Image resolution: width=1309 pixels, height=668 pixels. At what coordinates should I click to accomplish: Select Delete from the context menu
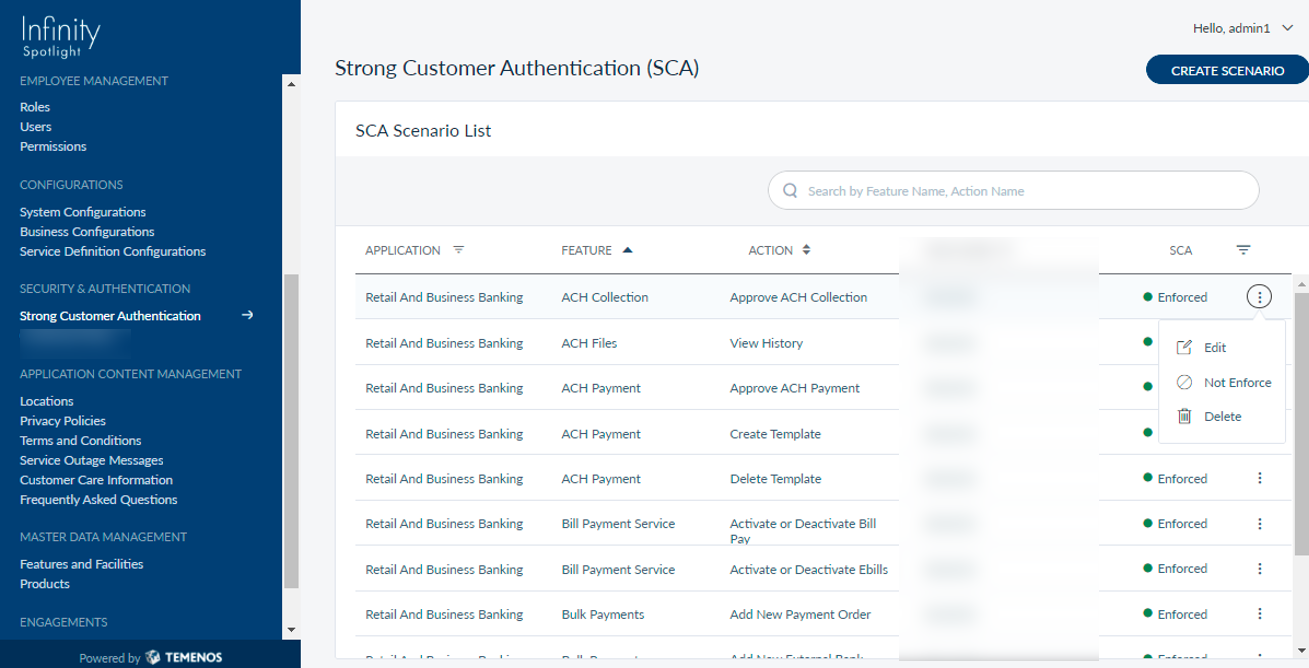(x=1222, y=417)
